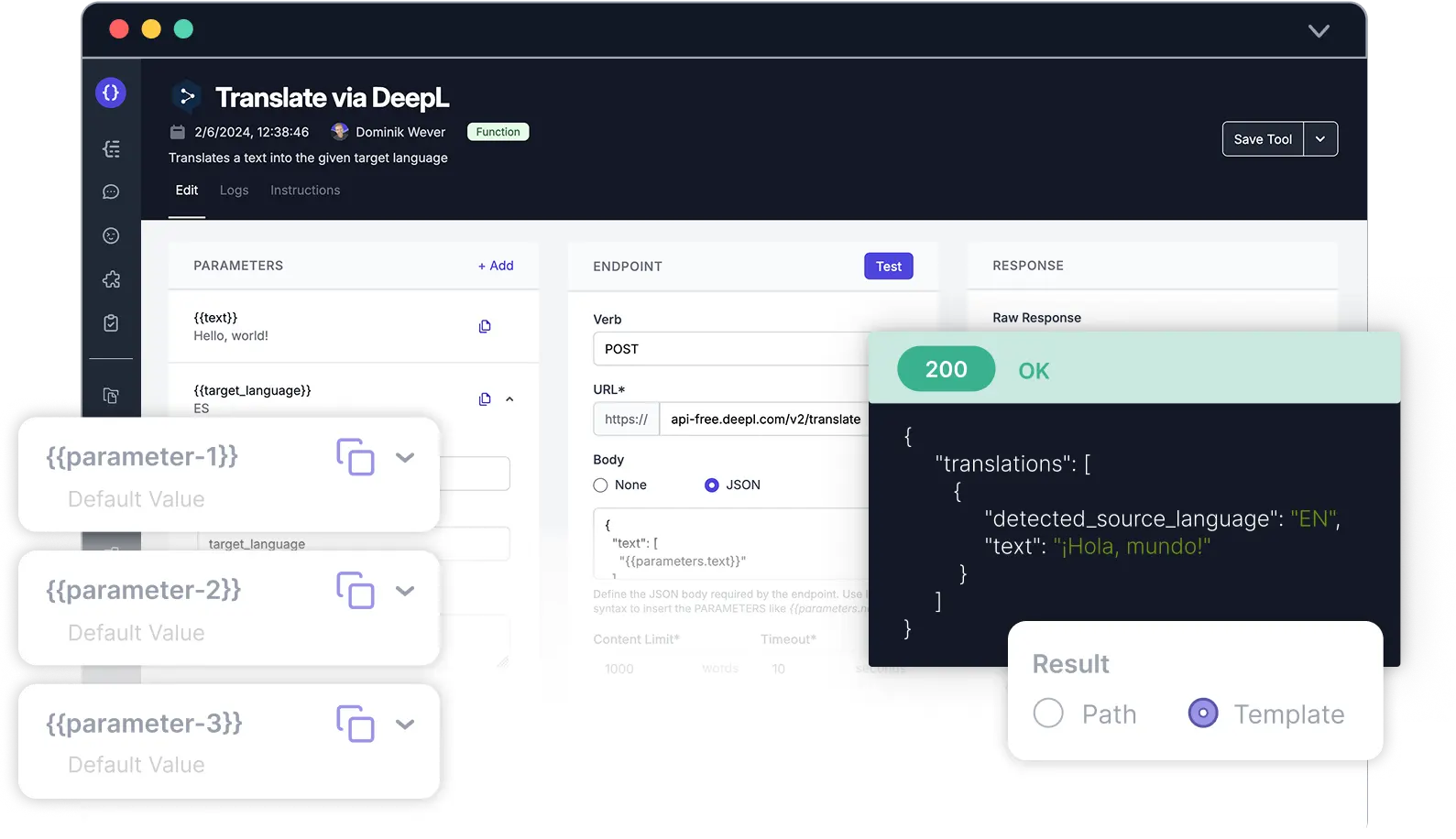The height and width of the screenshot is (839, 1456).
Task: Click the RESPONSE panel heading
Action: point(1028,266)
